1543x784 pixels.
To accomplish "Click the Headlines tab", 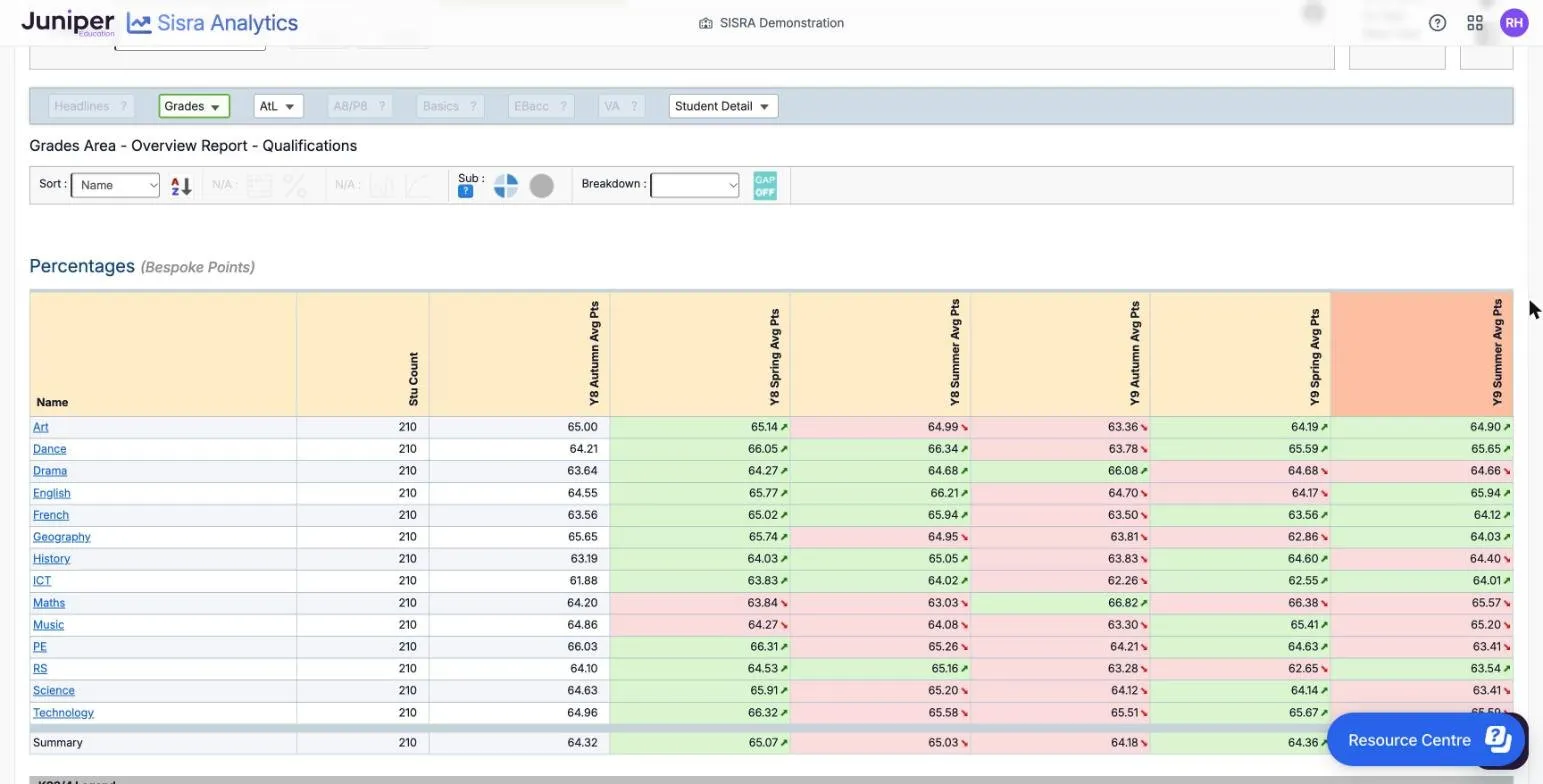I will (x=90, y=106).
